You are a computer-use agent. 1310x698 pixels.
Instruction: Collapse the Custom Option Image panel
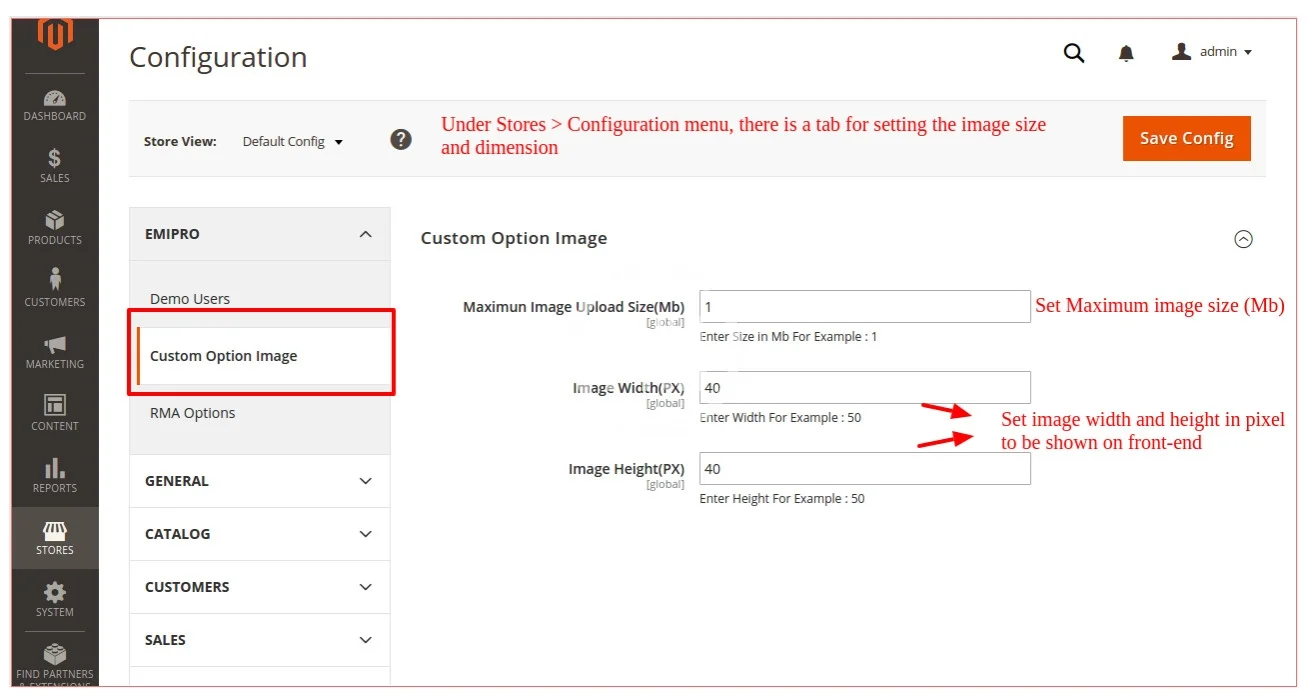point(1243,239)
